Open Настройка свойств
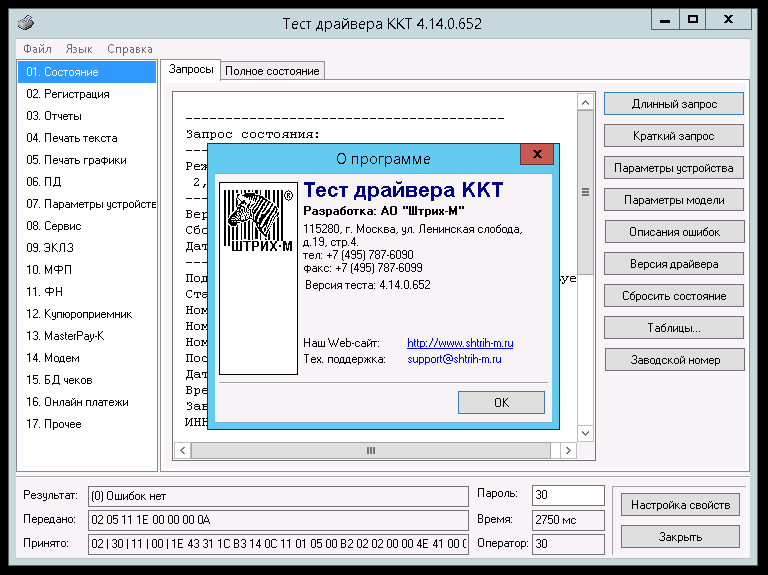This screenshot has width=768, height=575. coord(680,505)
